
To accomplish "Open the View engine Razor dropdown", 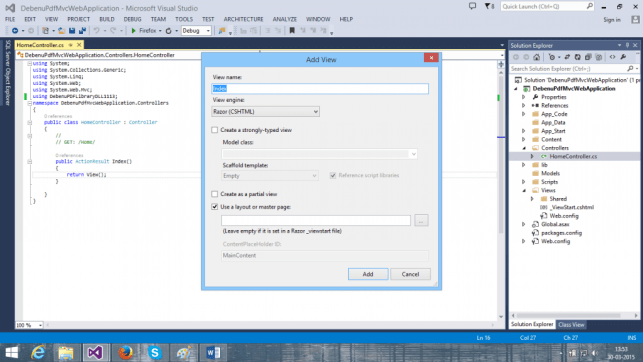I will click(x=265, y=112).
